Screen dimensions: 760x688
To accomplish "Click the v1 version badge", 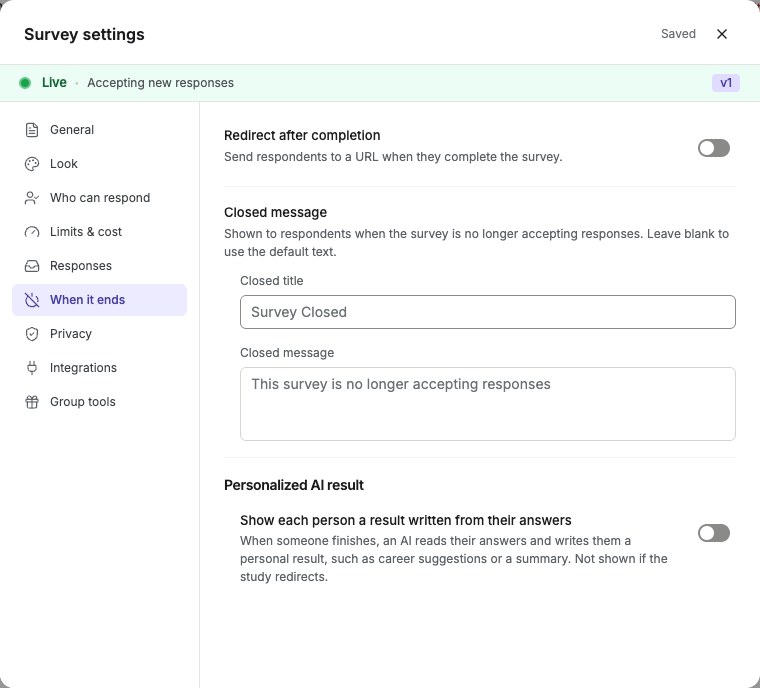I will (726, 83).
